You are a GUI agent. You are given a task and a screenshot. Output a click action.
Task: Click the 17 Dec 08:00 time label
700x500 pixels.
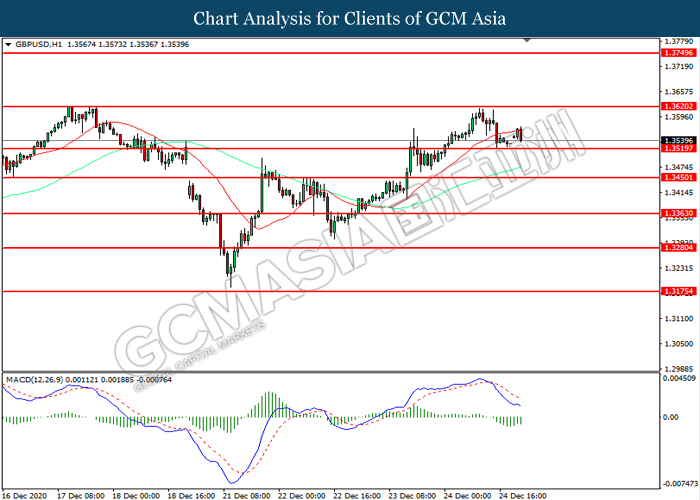point(81,496)
